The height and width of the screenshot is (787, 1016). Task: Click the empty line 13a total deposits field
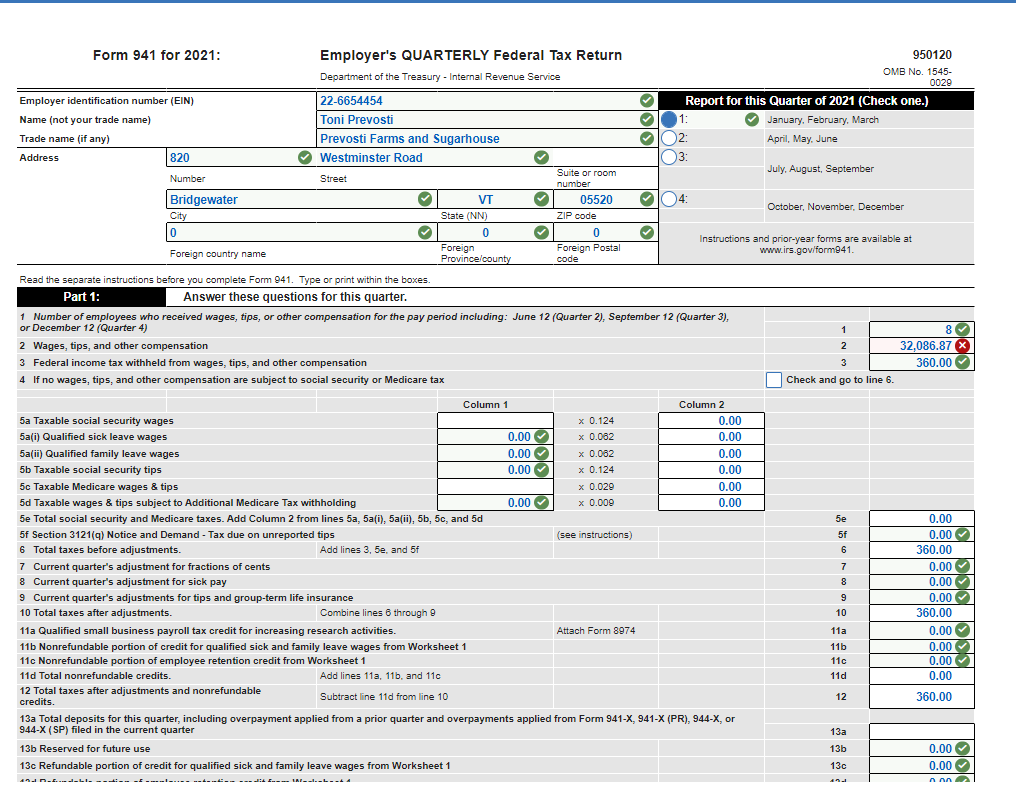coord(921,731)
